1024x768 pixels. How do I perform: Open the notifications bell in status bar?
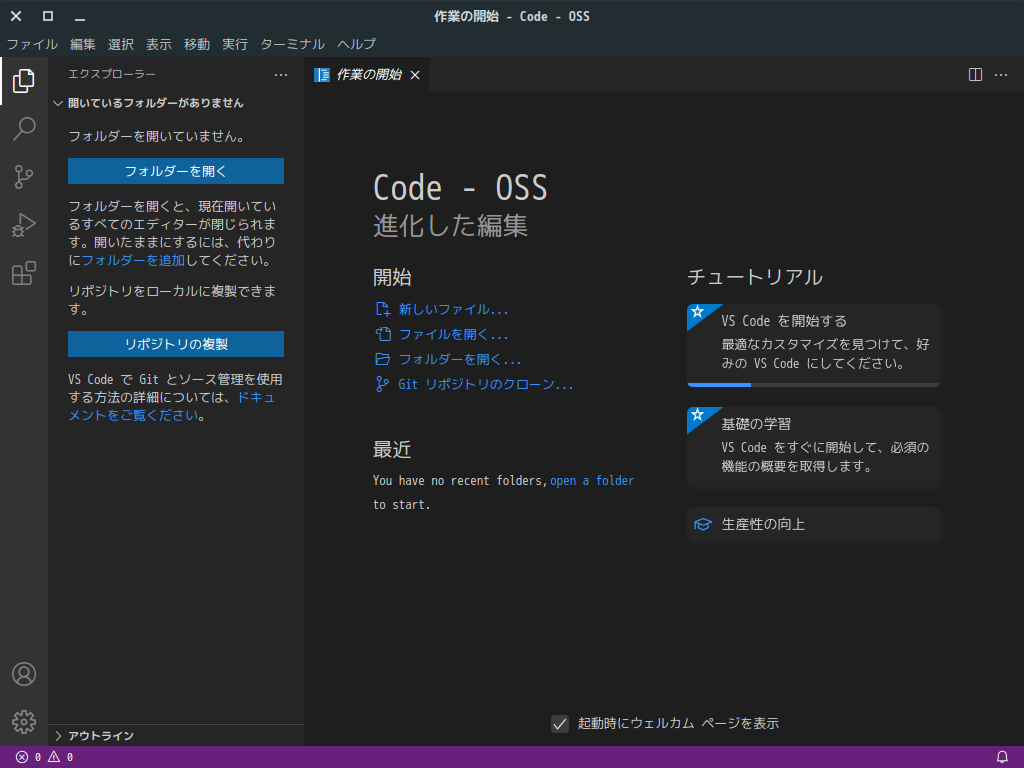[x=1002, y=757]
